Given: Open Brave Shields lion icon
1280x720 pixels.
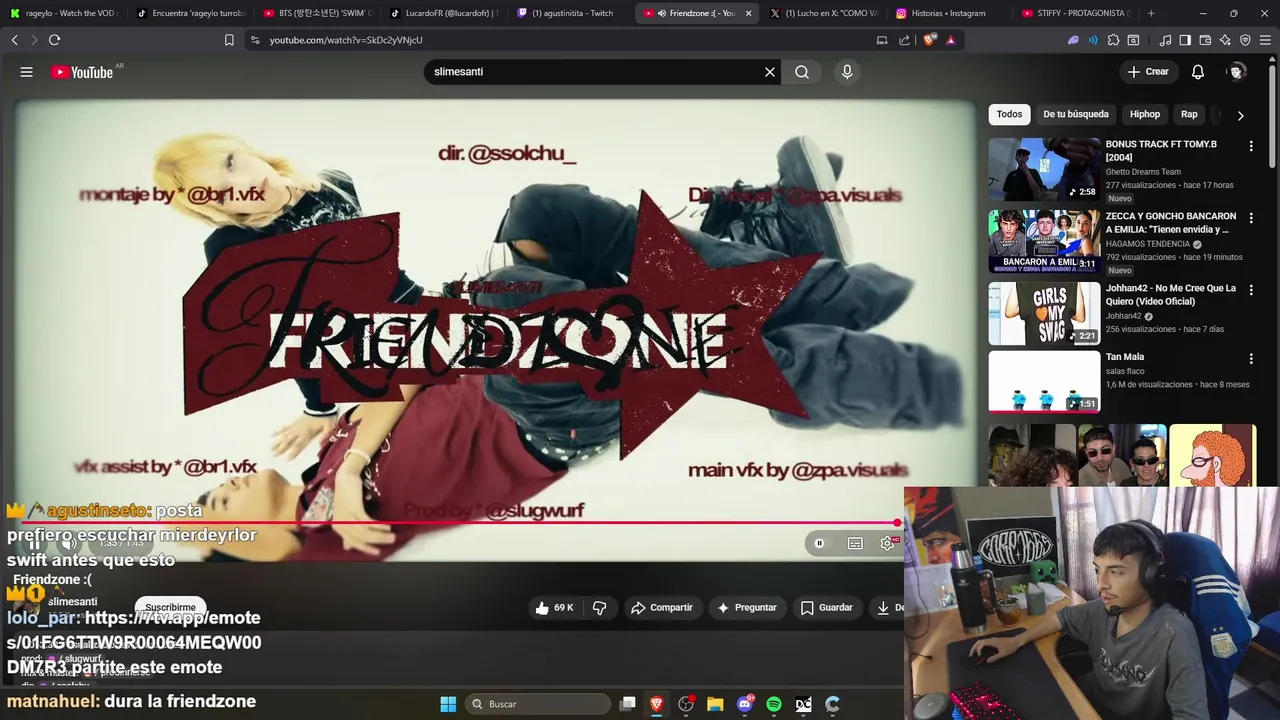Looking at the screenshot, I should [x=930, y=40].
